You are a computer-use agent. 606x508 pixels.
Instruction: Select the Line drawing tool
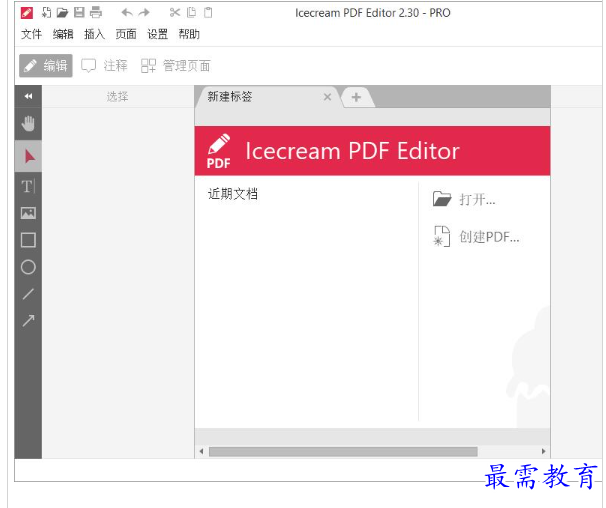point(28,294)
